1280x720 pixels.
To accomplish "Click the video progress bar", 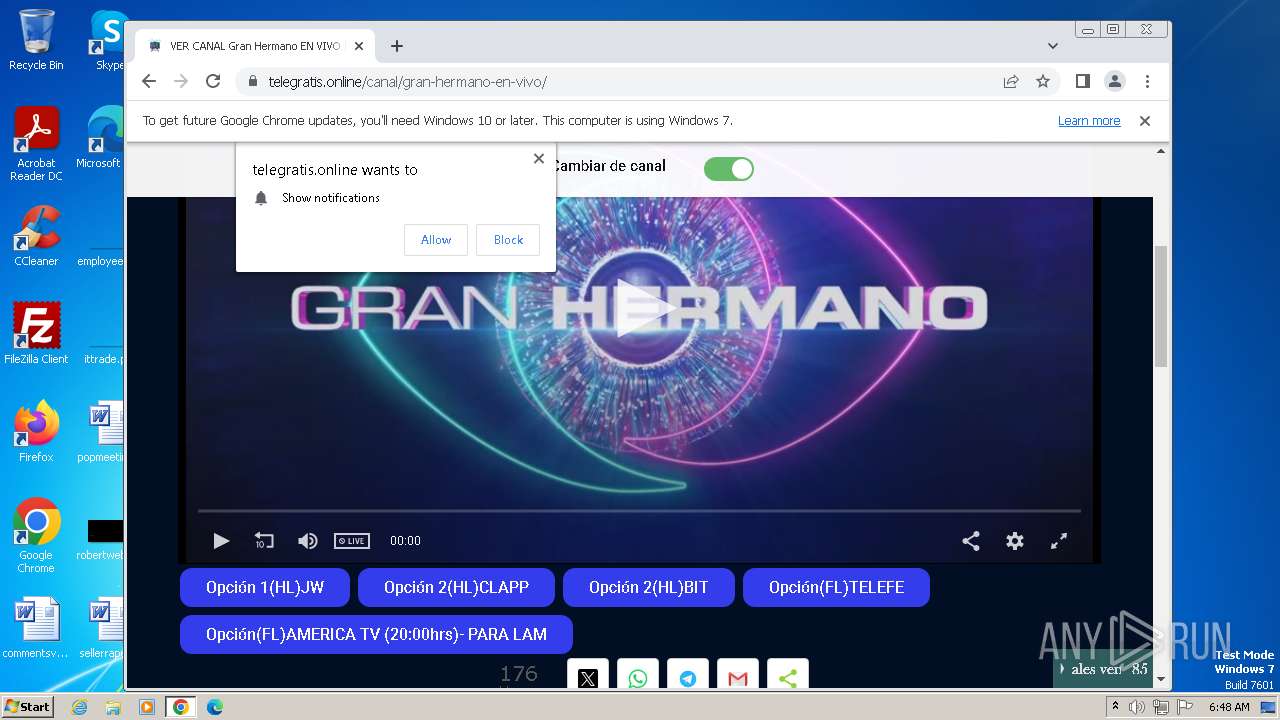I will coord(640,511).
